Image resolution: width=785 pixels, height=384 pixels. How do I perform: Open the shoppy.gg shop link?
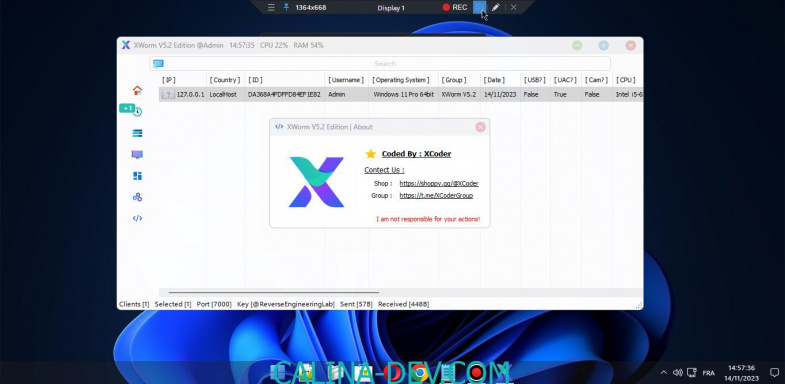point(439,184)
